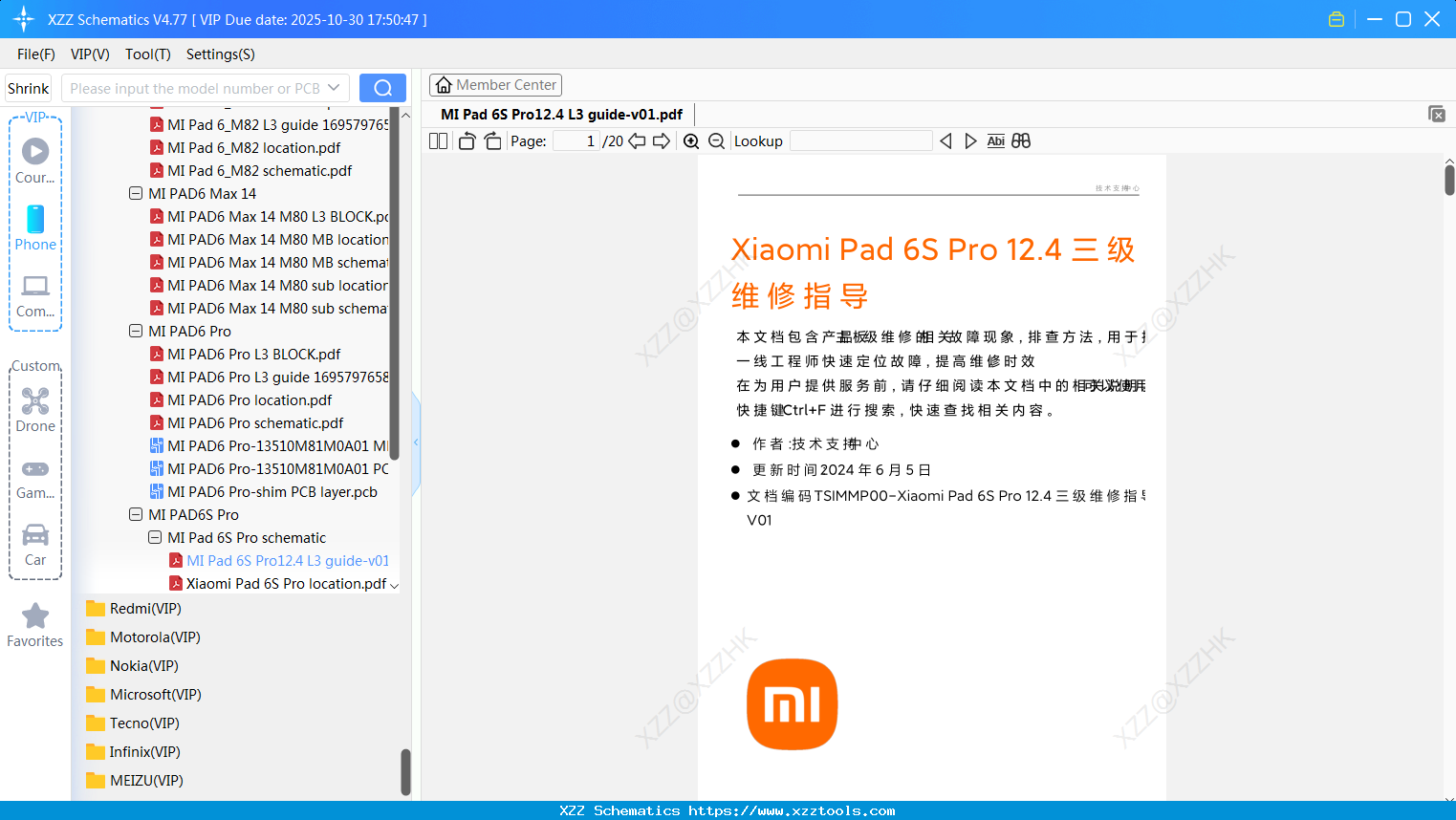Click the blue search magnifier
Image resolution: width=1456 pixels, height=820 pixels.
tap(382, 87)
